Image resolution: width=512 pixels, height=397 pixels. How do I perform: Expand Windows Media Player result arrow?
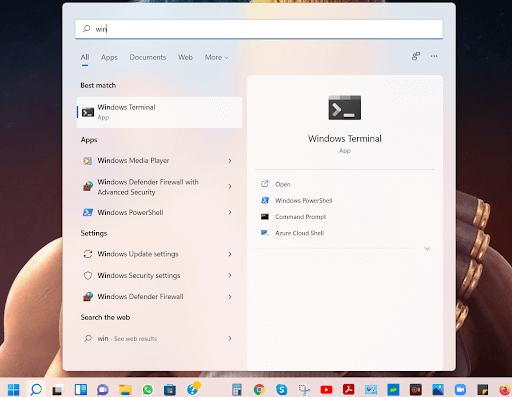[230, 161]
